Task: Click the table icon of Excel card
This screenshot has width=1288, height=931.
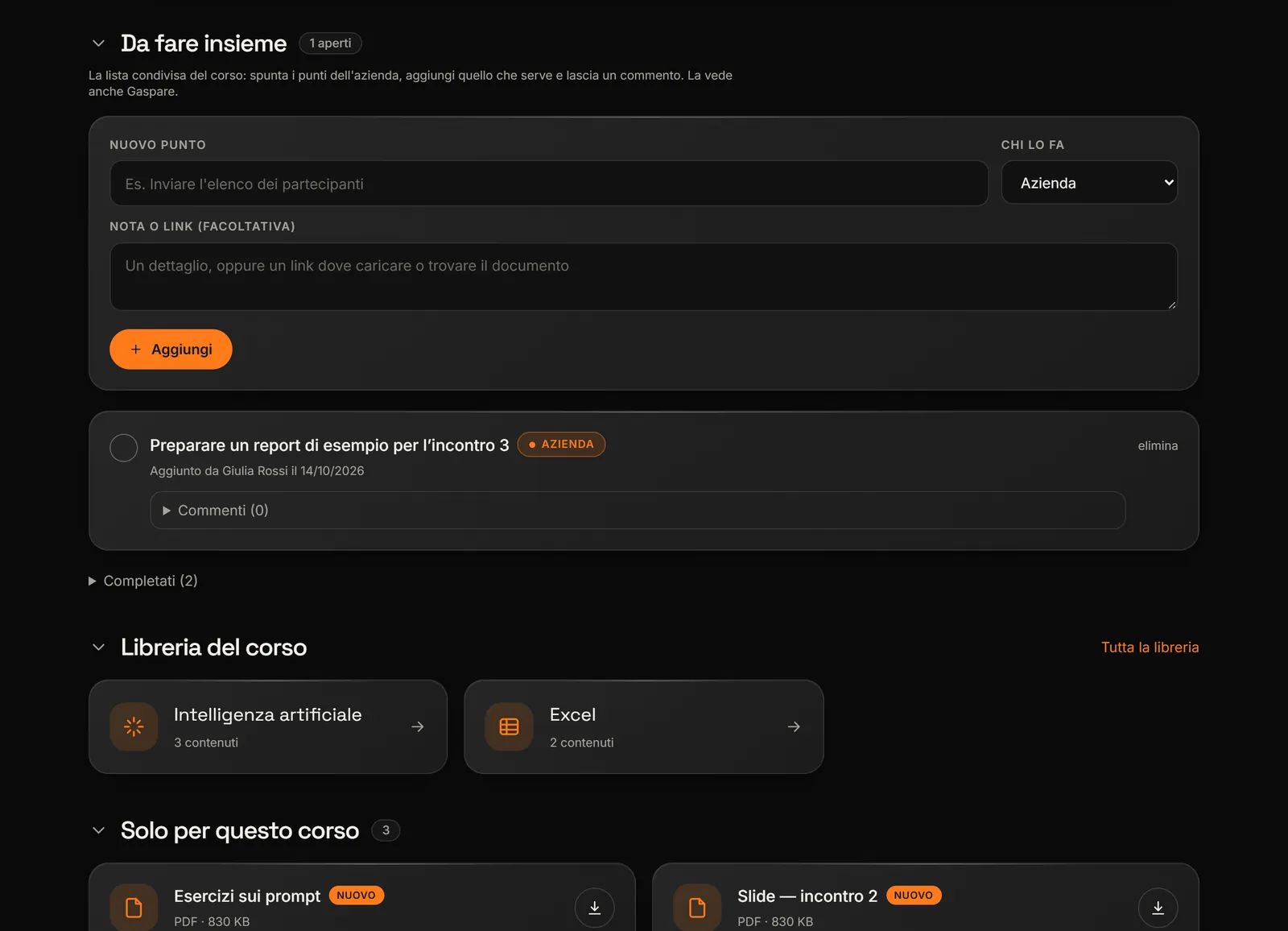Action: (509, 726)
